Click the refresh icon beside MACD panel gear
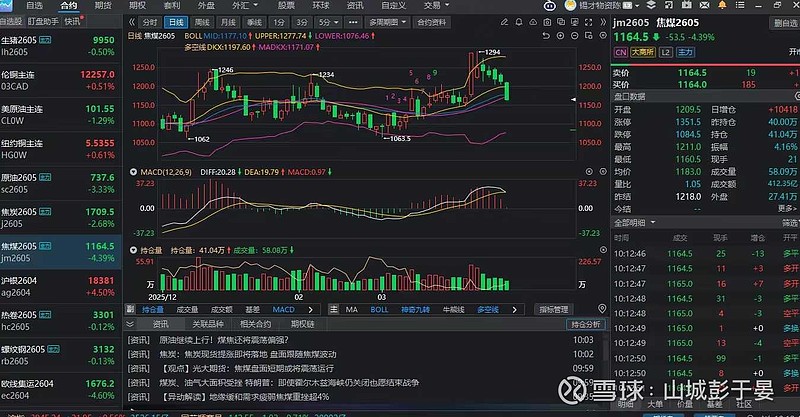Viewport: 800px width, 417px height. [589, 172]
